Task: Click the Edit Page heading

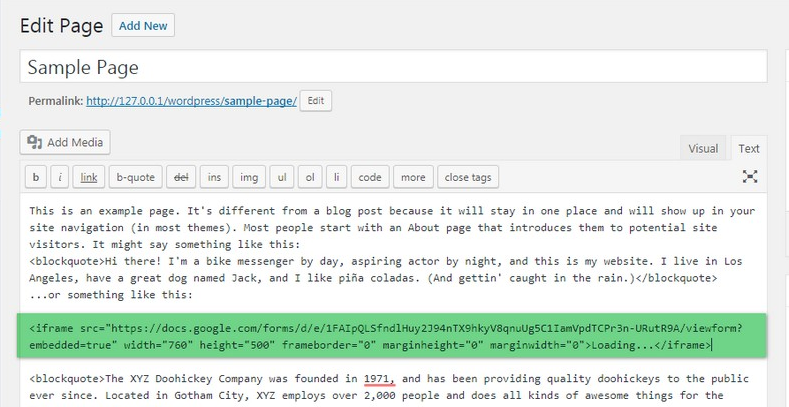Action: 61,26
